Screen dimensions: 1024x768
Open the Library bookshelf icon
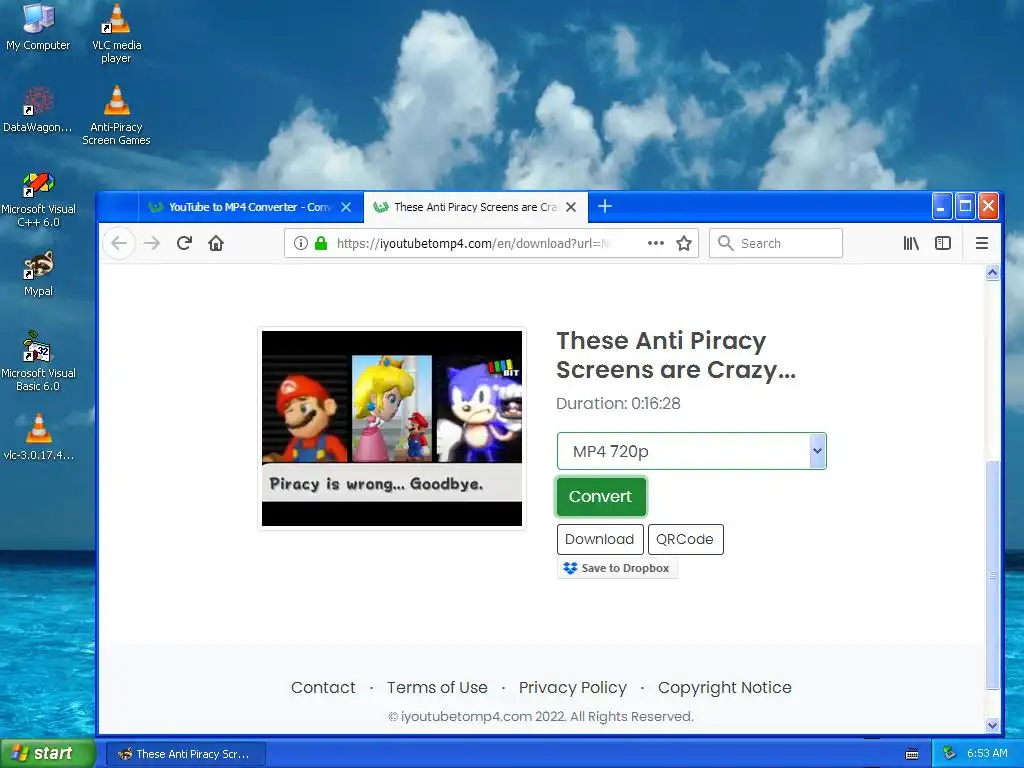pyautogui.click(x=911, y=244)
